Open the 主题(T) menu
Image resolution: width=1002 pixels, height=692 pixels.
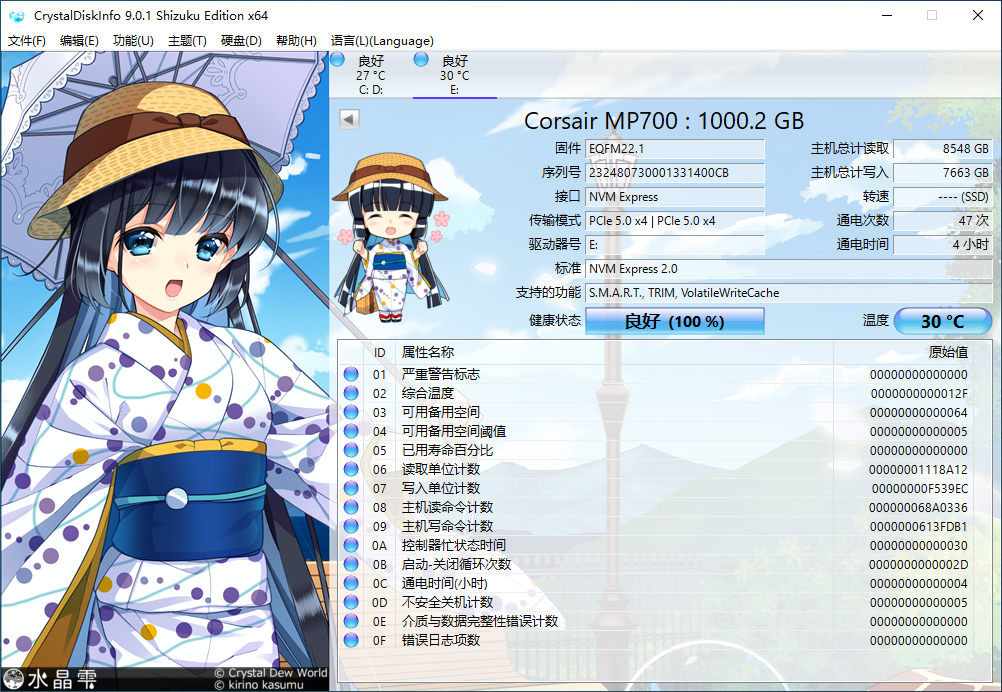pos(187,41)
